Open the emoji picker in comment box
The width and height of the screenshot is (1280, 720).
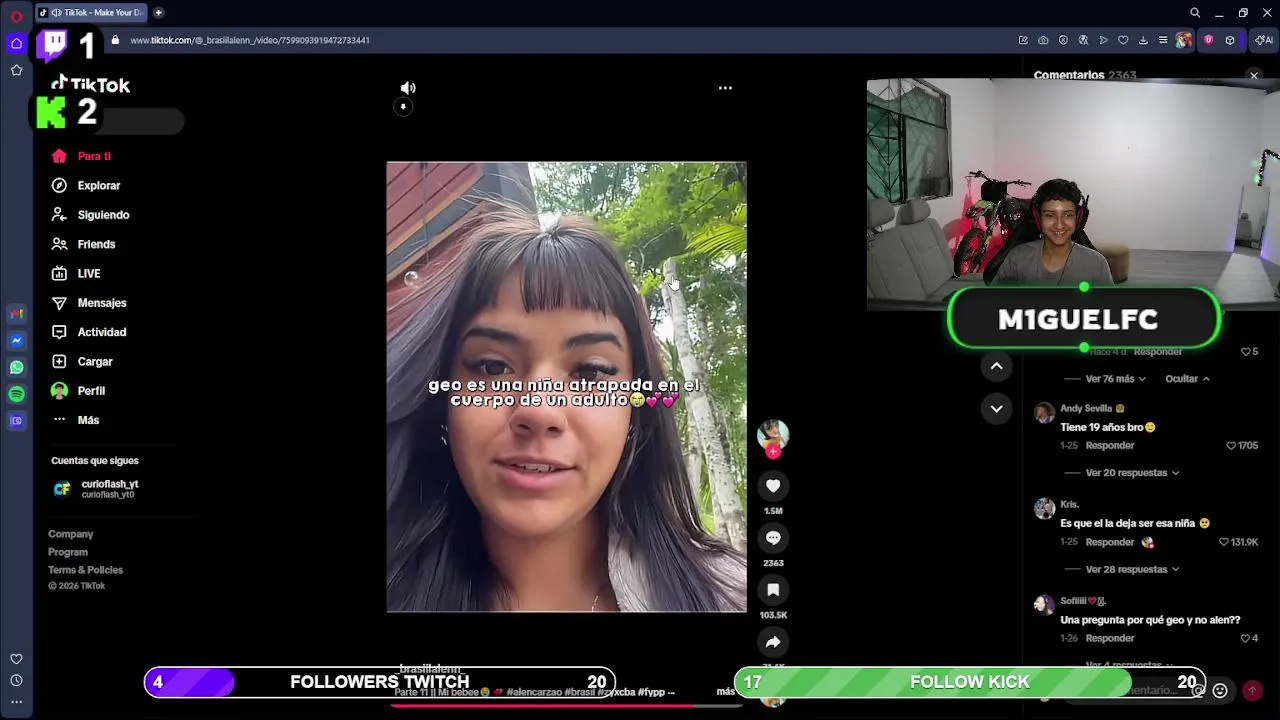pyautogui.click(x=1220, y=690)
